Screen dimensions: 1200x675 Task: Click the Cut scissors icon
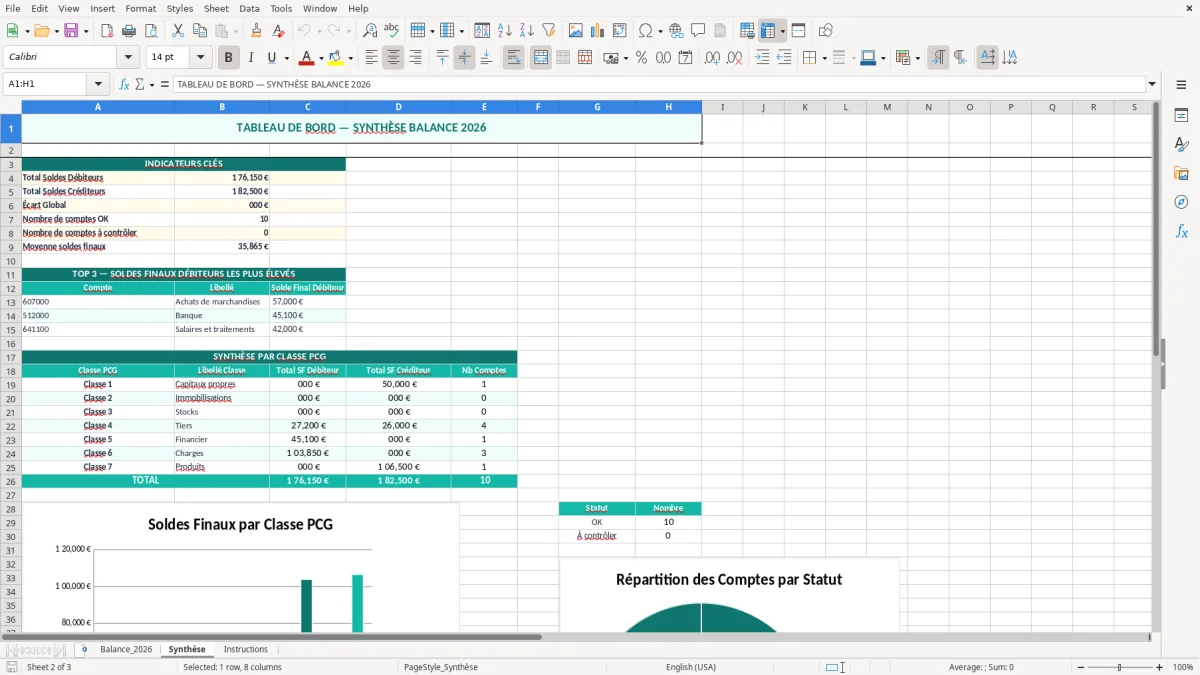(178, 31)
